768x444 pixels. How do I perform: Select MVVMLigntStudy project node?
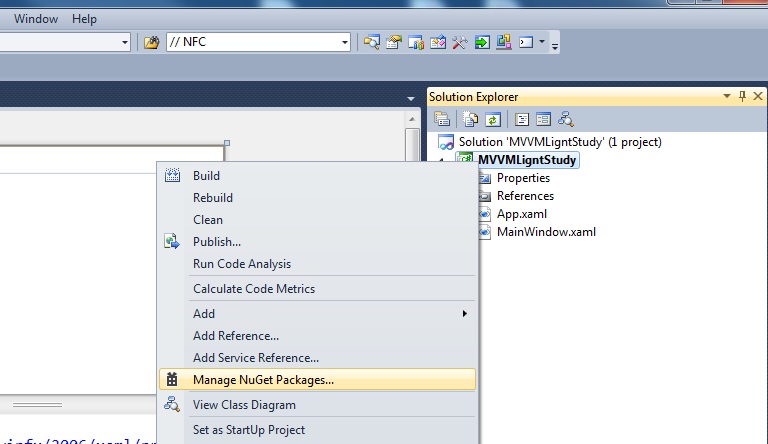(x=527, y=160)
